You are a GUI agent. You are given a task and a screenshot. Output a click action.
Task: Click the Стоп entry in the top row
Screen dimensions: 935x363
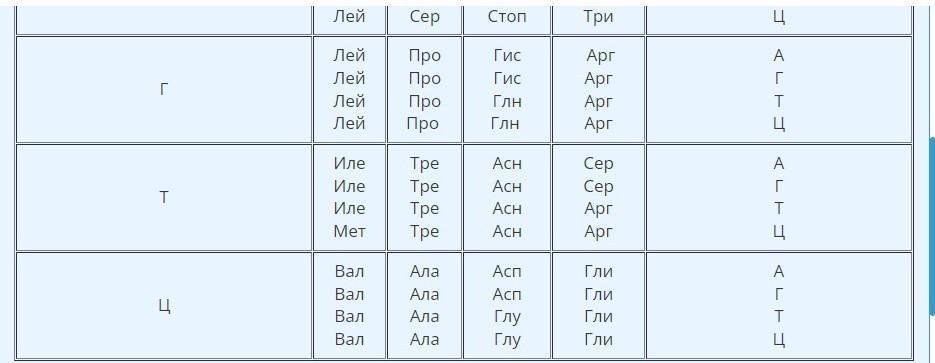pos(507,16)
